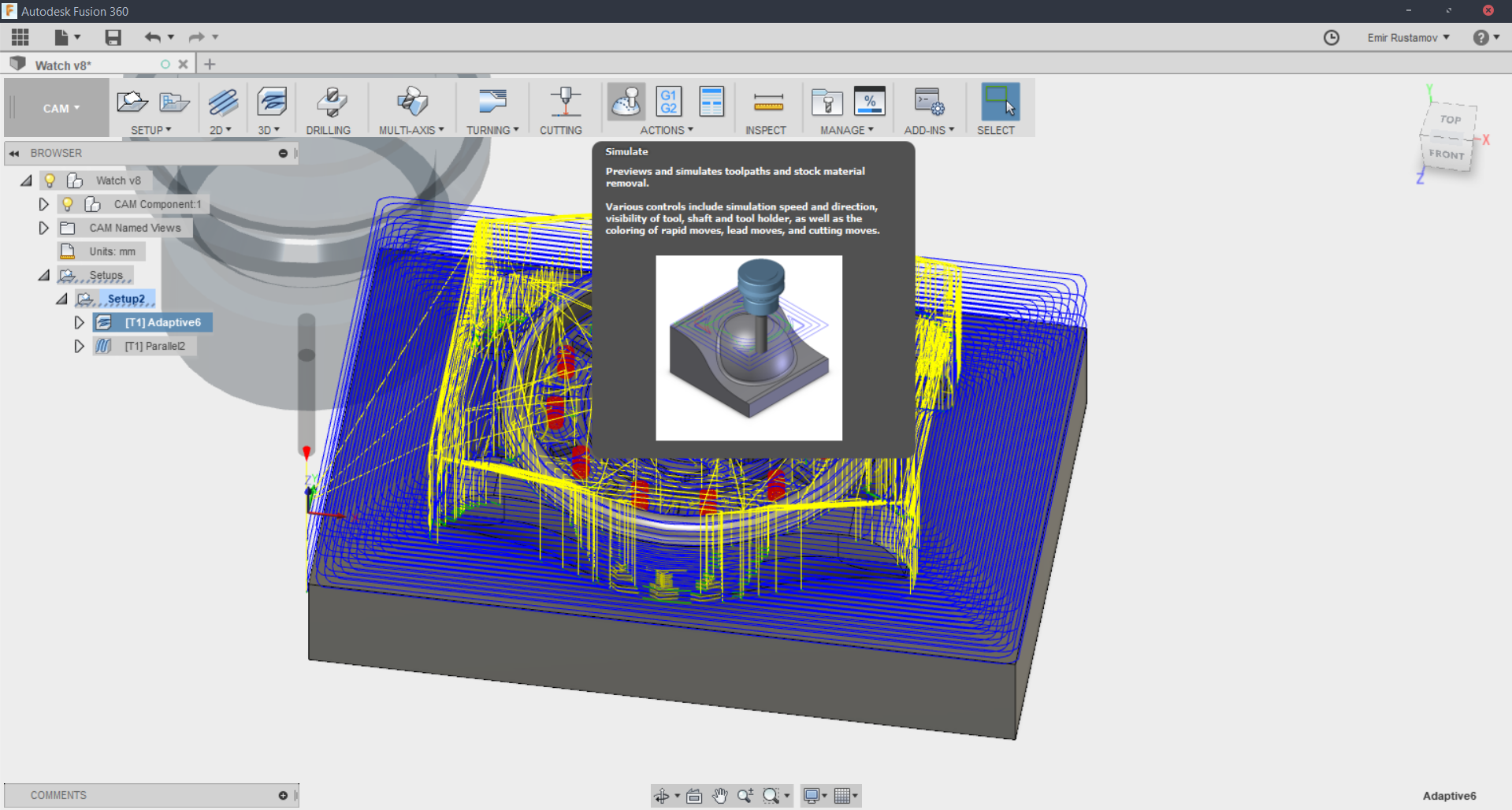Screen dimensions: 1512x810
Task: Click the TOP face of the ViewCube
Action: point(1450,120)
